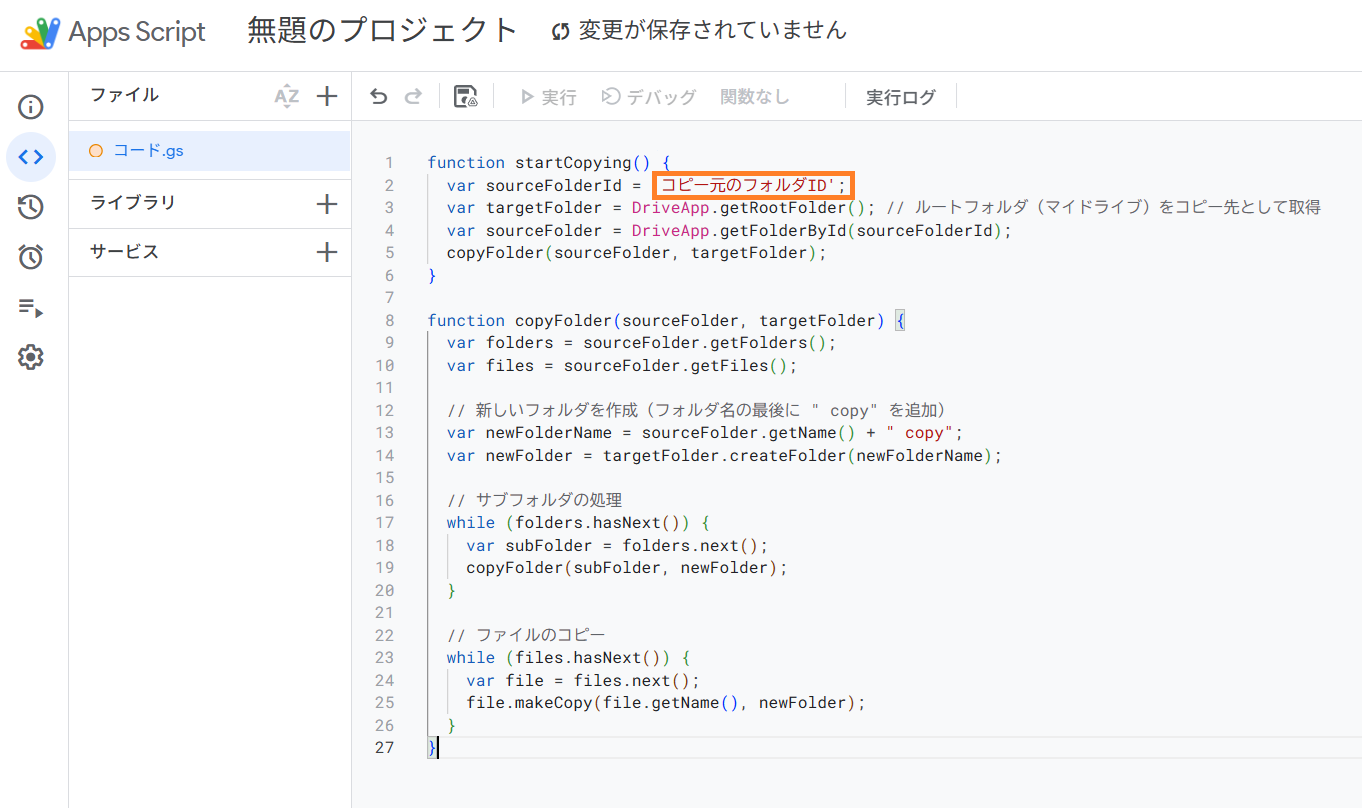
Task: Open the Overview info icon in sidebar
Action: point(31,107)
